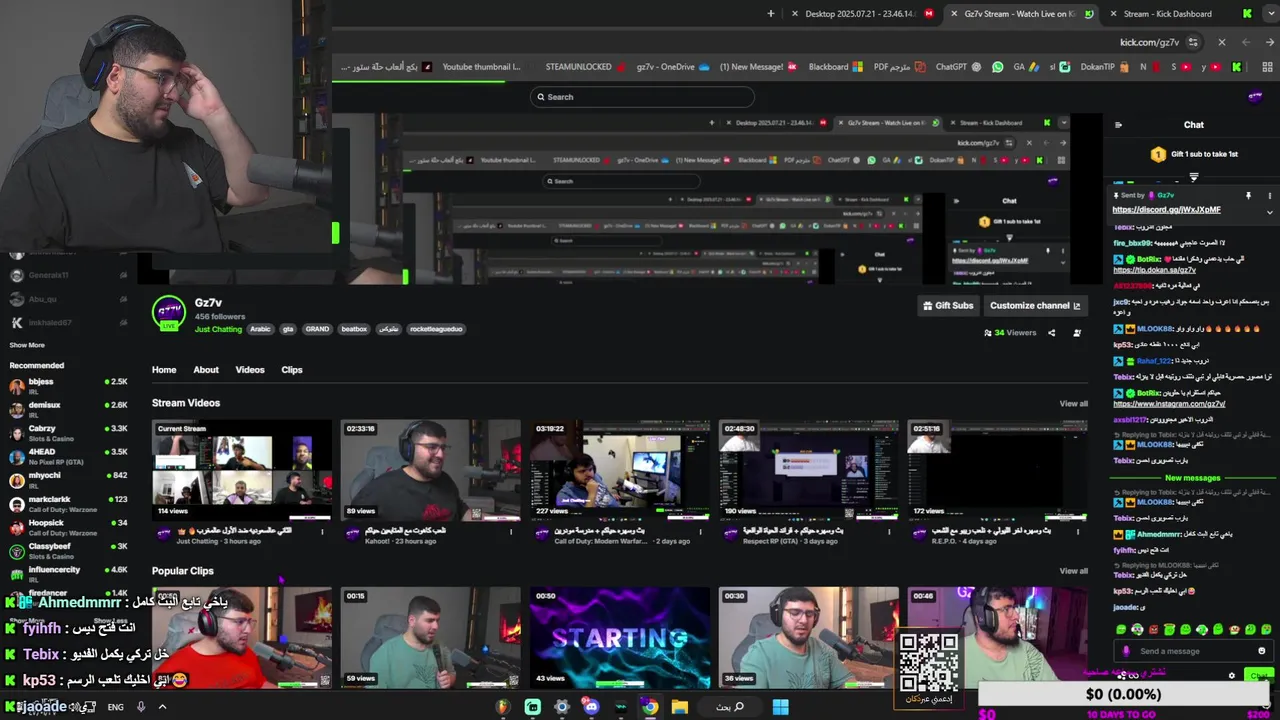This screenshot has height=720, width=1280.
Task: Collapse the chat panel with arrow icon
Action: click(1118, 125)
